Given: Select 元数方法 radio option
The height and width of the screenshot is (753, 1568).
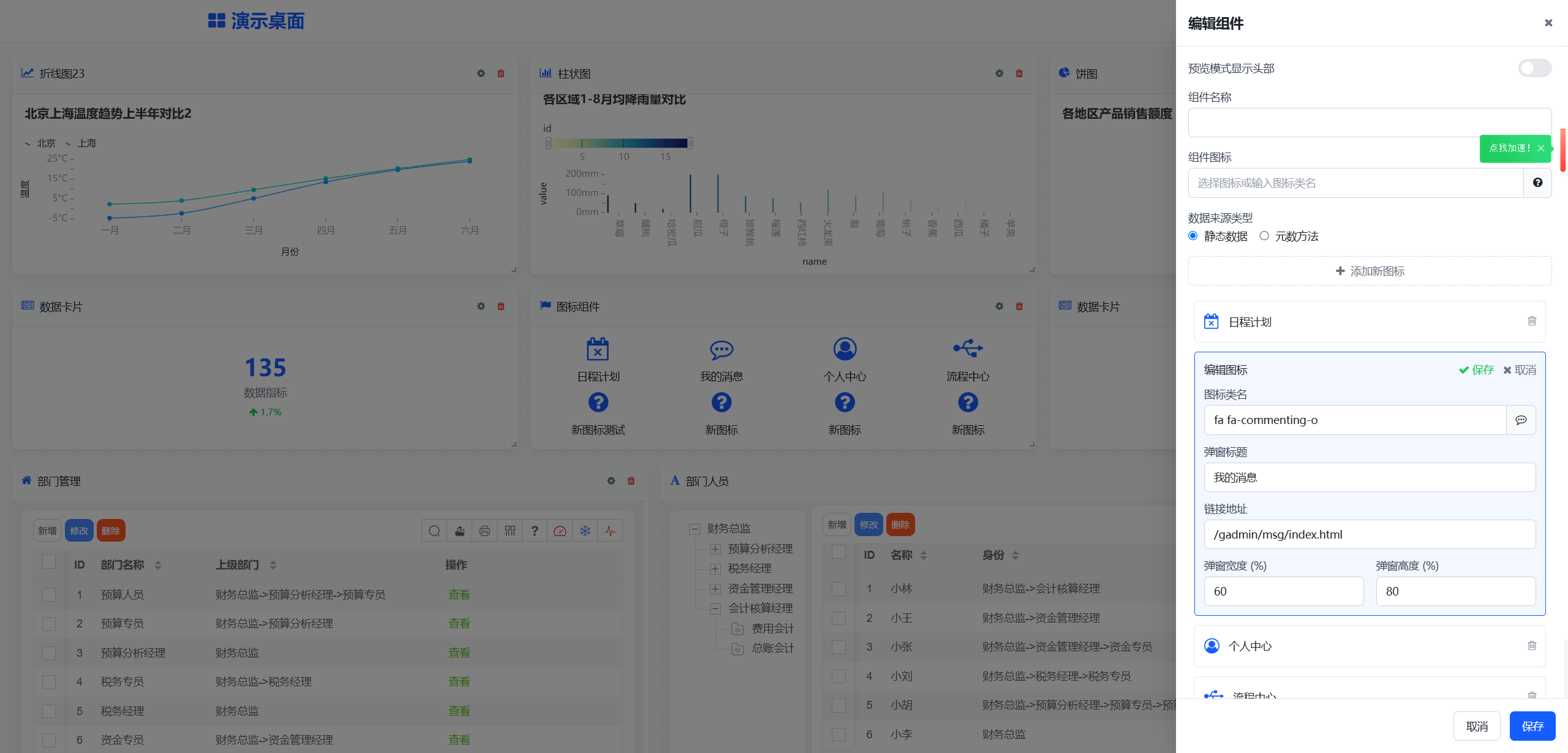Looking at the screenshot, I should tap(1264, 236).
